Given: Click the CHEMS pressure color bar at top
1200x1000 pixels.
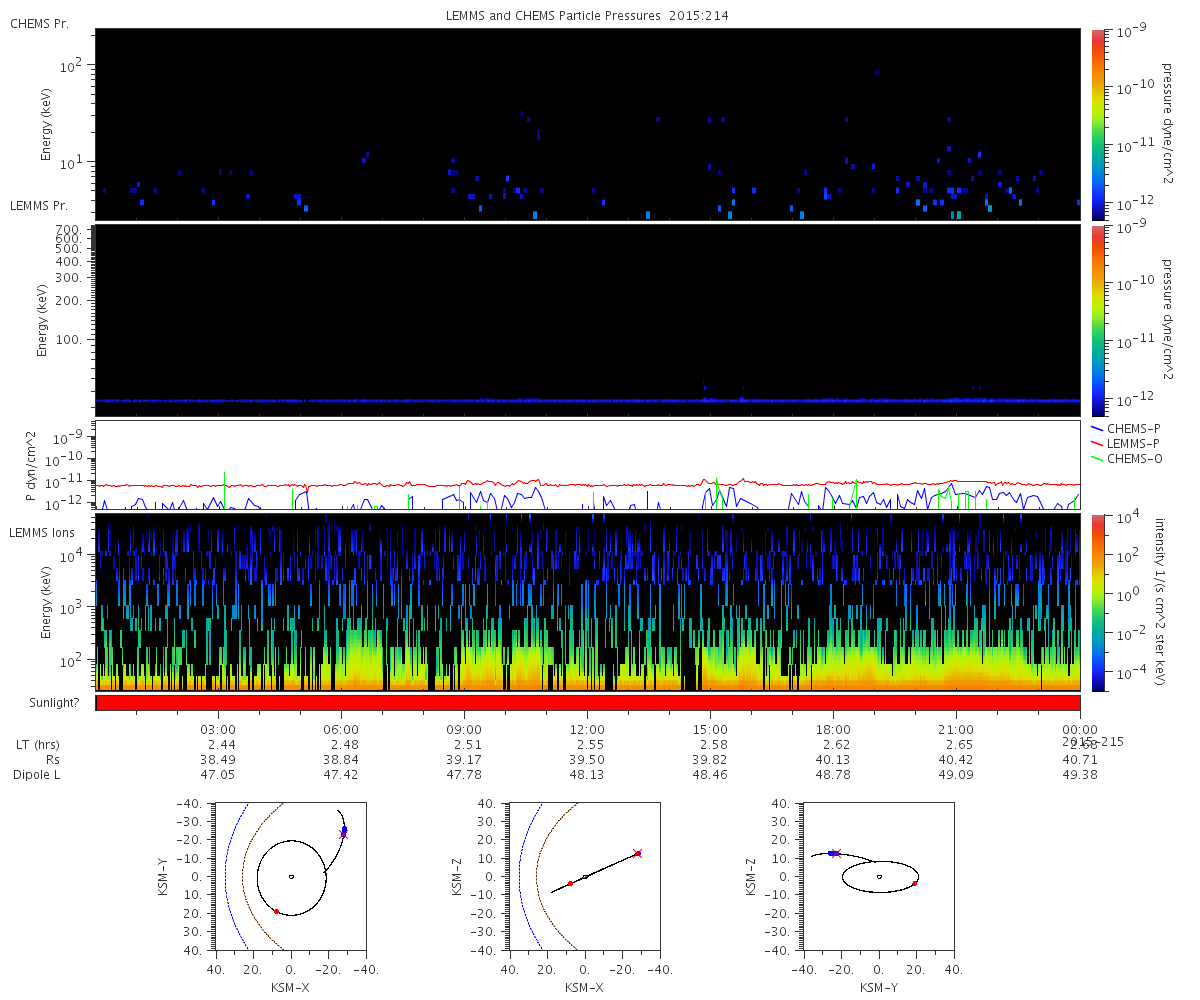Looking at the screenshot, I should click(1099, 123).
